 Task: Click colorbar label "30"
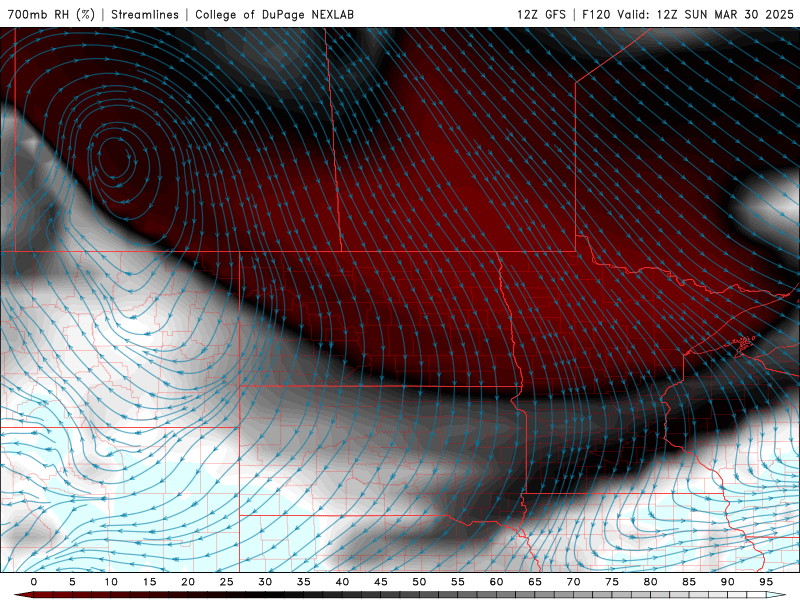pyautogui.click(x=265, y=582)
